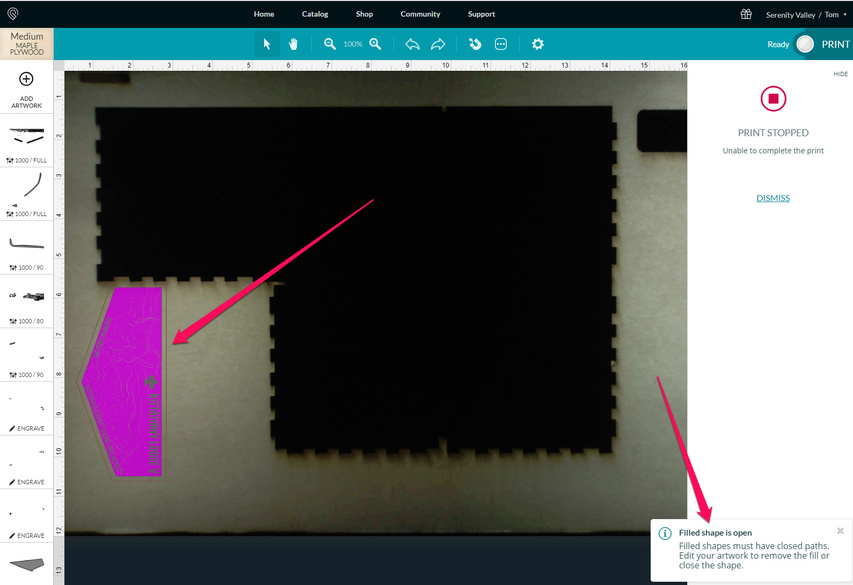Open the more options ellipsis tool
The width and height of the screenshot is (853, 585).
pos(501,44)
